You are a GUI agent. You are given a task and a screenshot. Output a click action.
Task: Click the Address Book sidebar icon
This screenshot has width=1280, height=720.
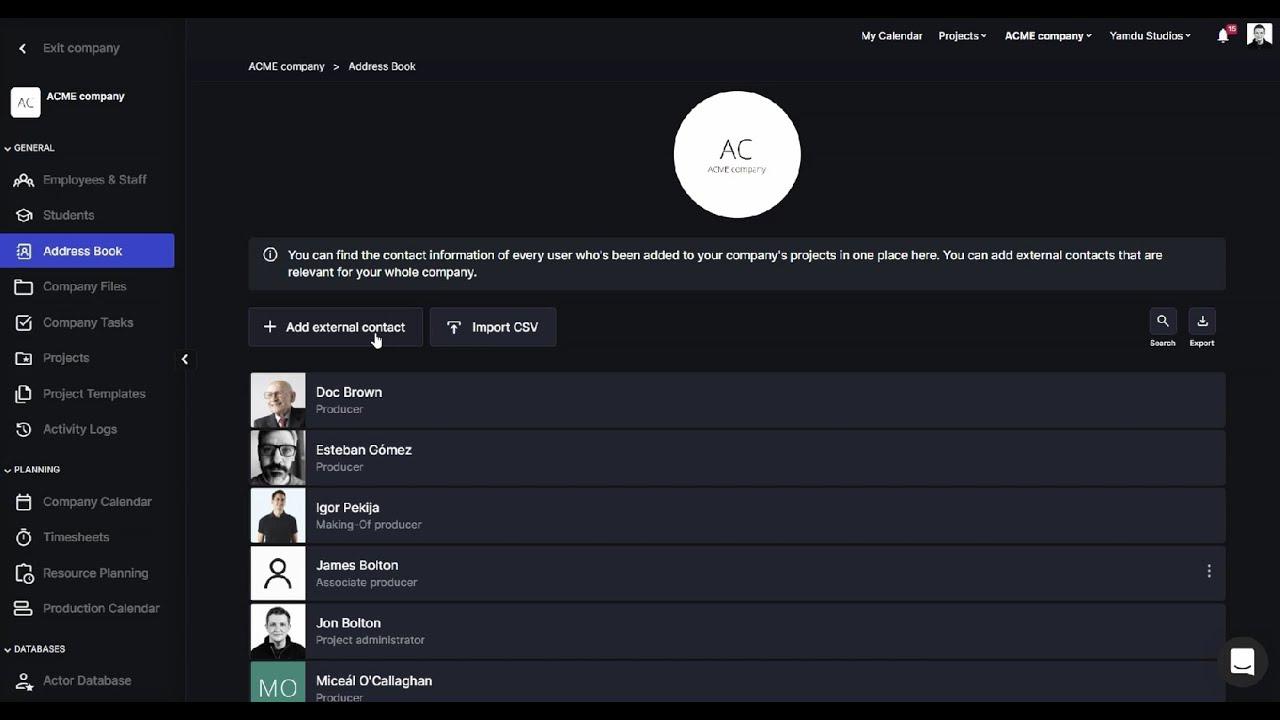[23, 251]
